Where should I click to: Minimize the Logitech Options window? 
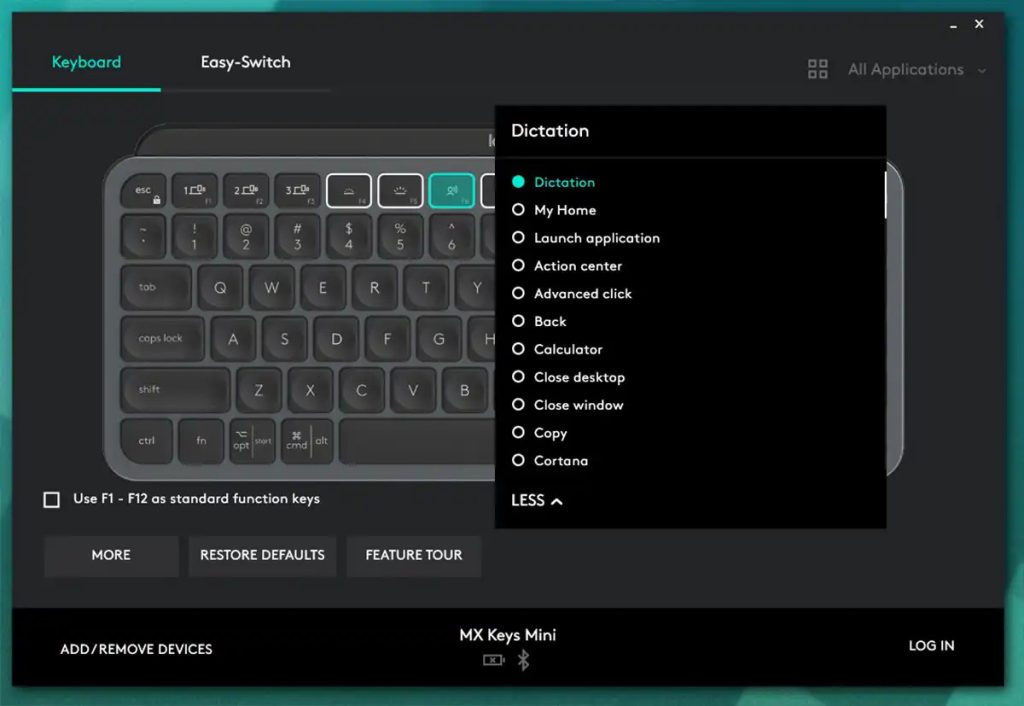953,25
